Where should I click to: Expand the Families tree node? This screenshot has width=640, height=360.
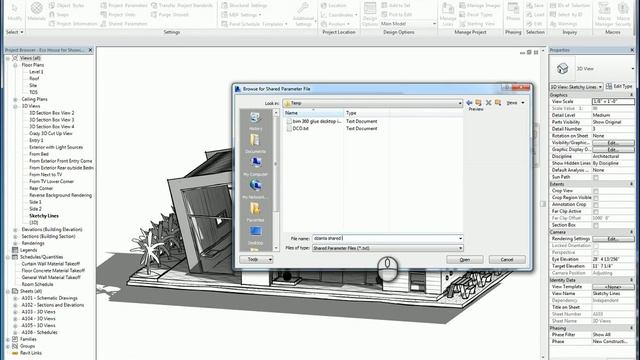[8, 339]
